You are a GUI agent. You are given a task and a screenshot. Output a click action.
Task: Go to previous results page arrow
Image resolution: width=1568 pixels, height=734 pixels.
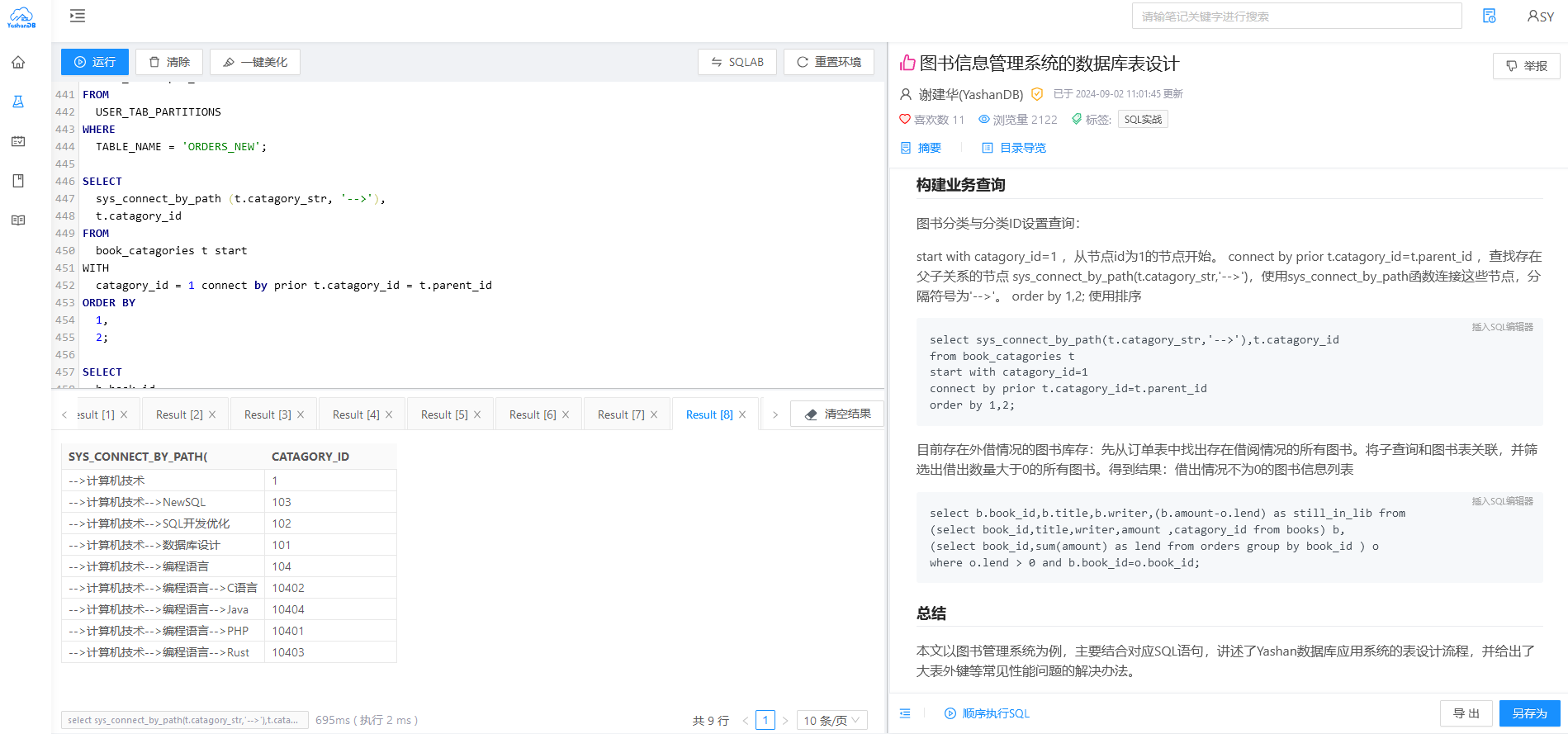click(746, 721)
